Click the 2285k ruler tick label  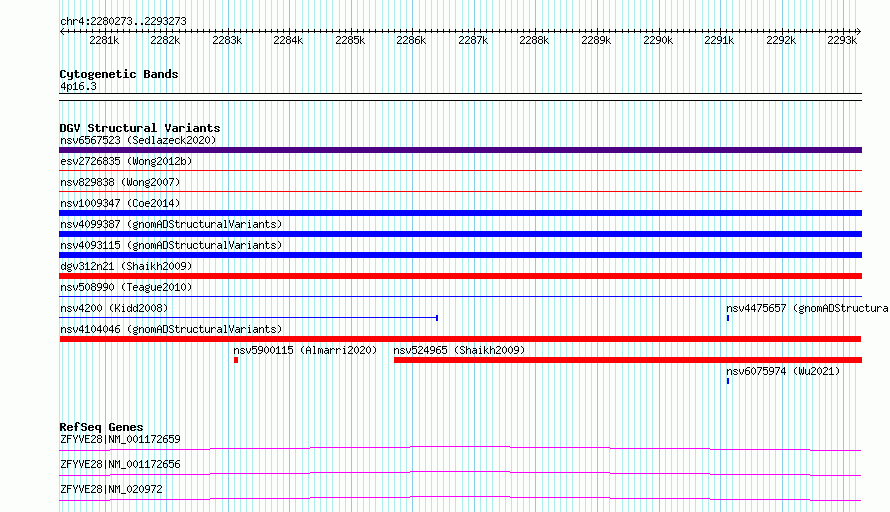pos(350,40)
